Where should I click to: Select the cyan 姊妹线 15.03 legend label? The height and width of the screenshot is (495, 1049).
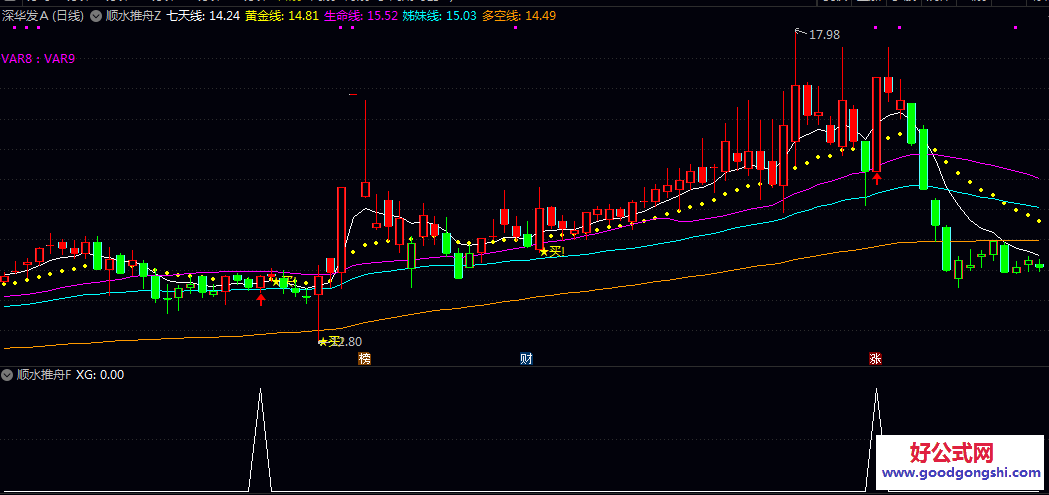pos(439,16)
